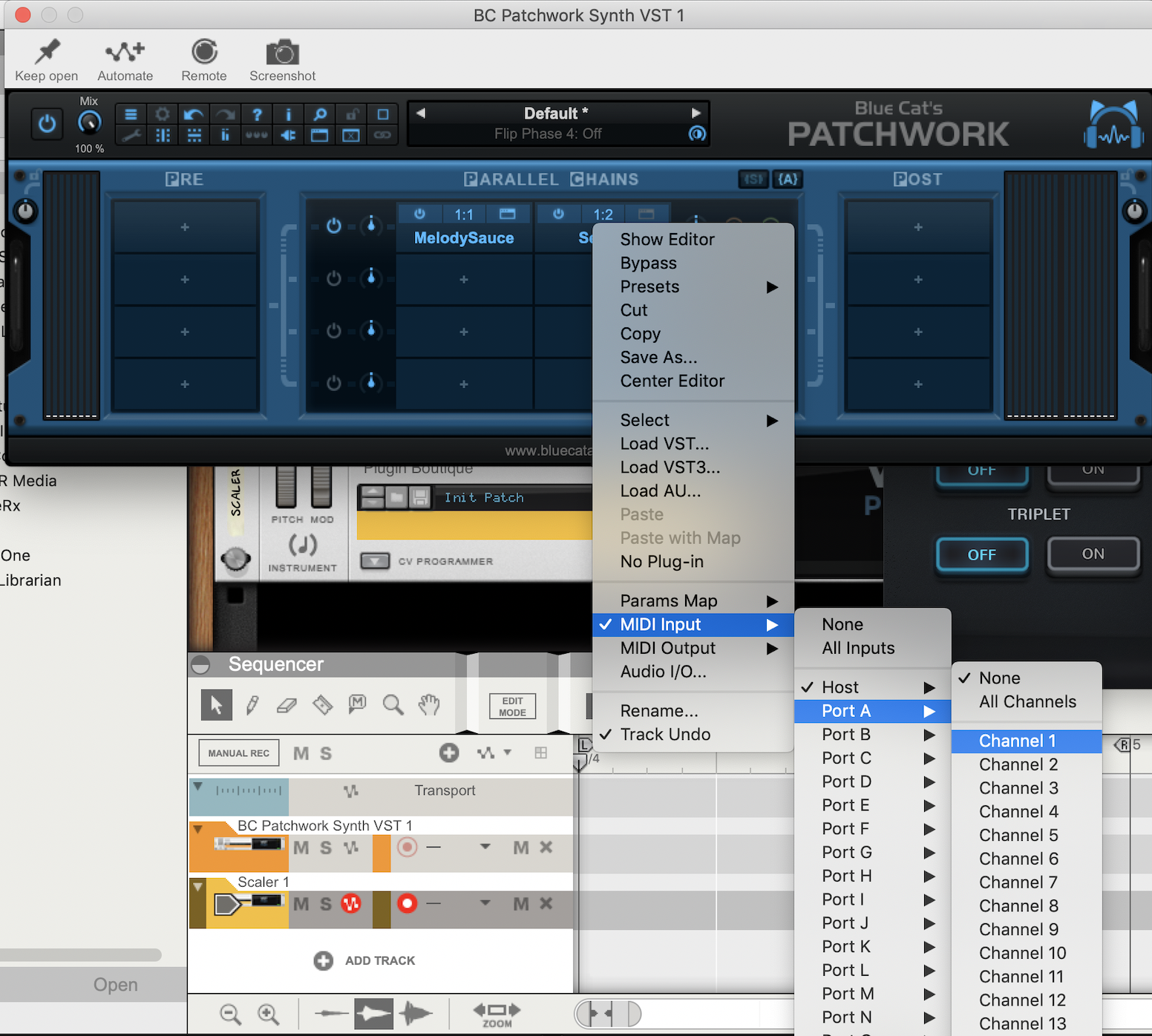Select the Pencil tool in Sequencer
The height and width of the screenshot is (1036, 1152).
tap(252, 704)
